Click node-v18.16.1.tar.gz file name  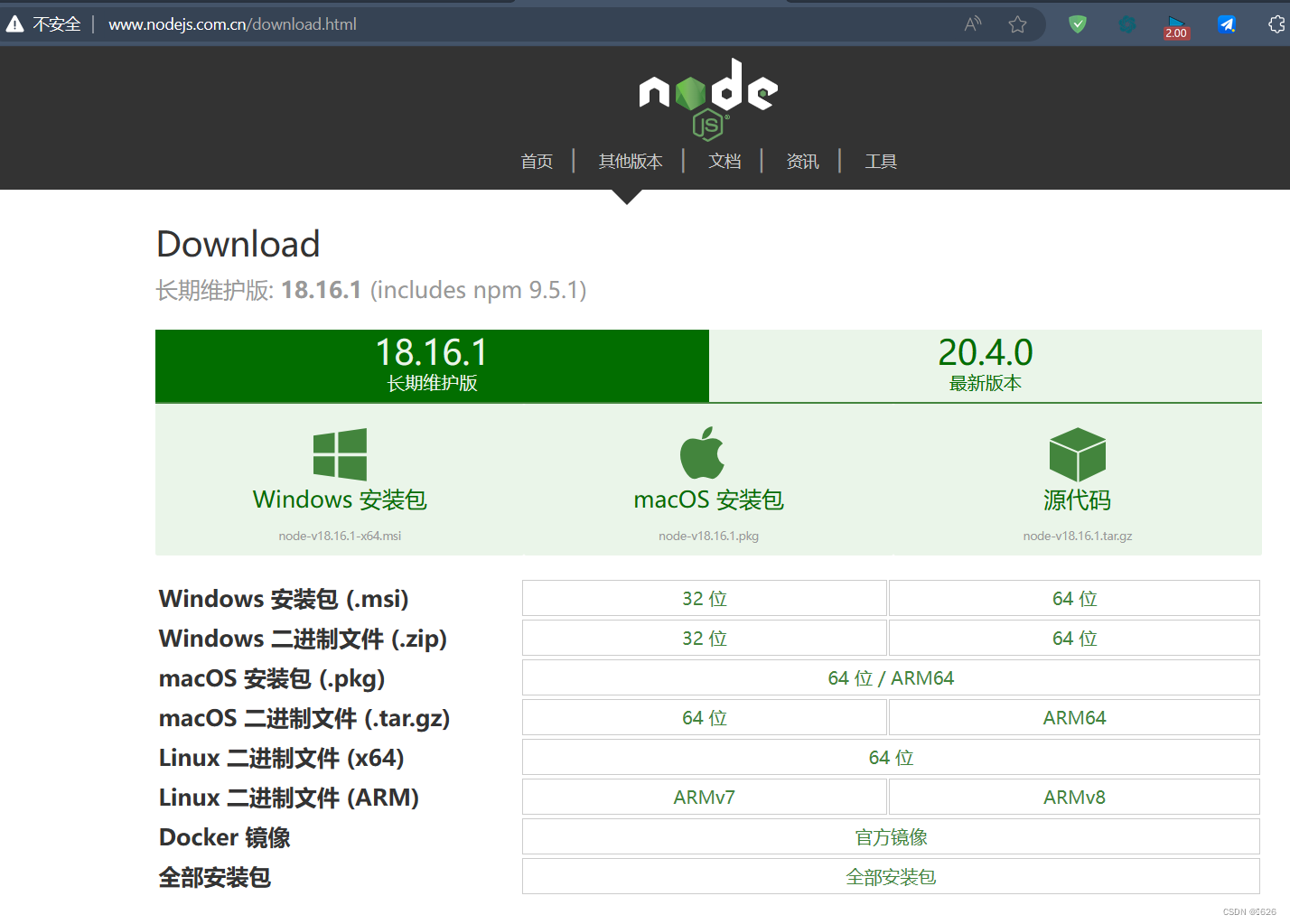coord(1078,536)
